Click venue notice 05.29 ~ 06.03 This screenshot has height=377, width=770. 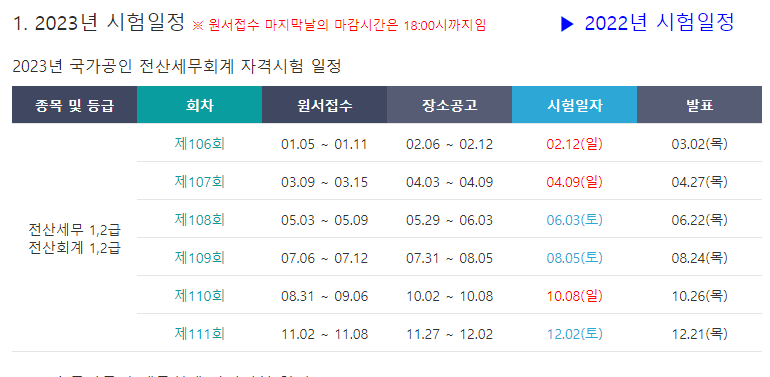point(449,220)
